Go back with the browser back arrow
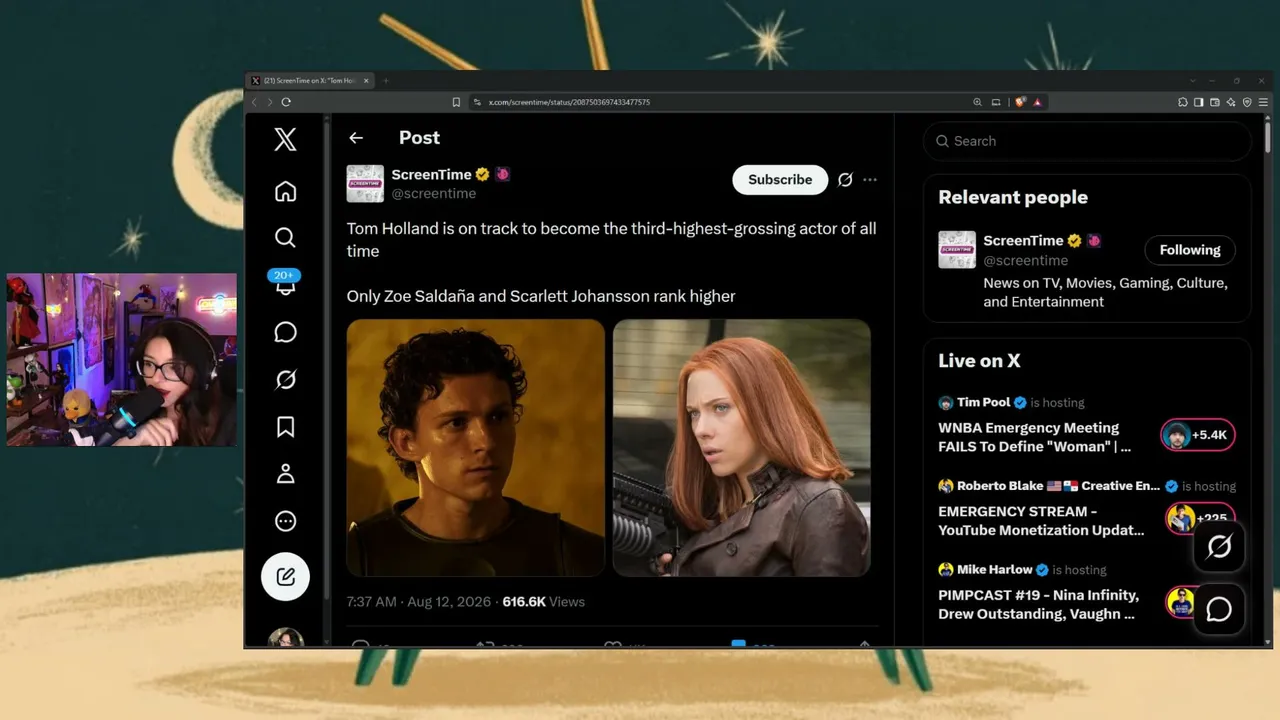The width and height of the screenshot is (1280, 720). pyautogui.click(x=254, y=102)
